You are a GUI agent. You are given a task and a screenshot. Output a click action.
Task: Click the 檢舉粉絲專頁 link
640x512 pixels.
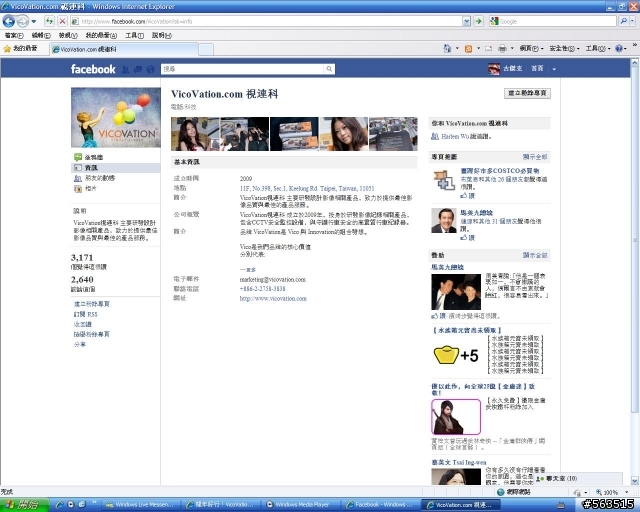coord(92,334)
